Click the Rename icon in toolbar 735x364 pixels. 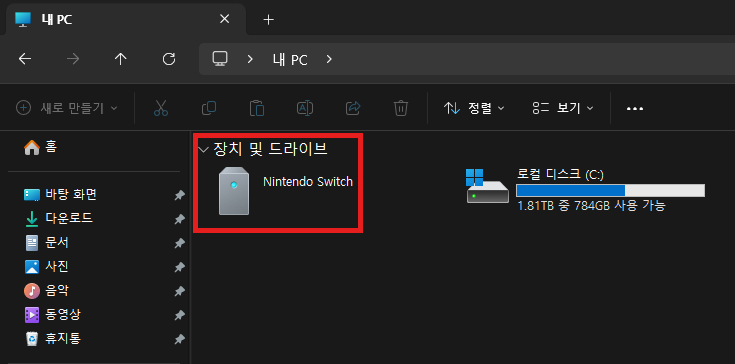pyautogui.click(x=305, y=108)
